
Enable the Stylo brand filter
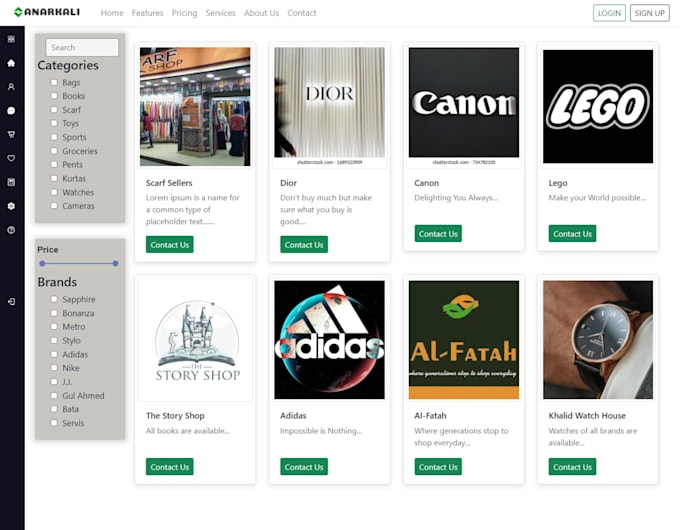pos(54,340)
